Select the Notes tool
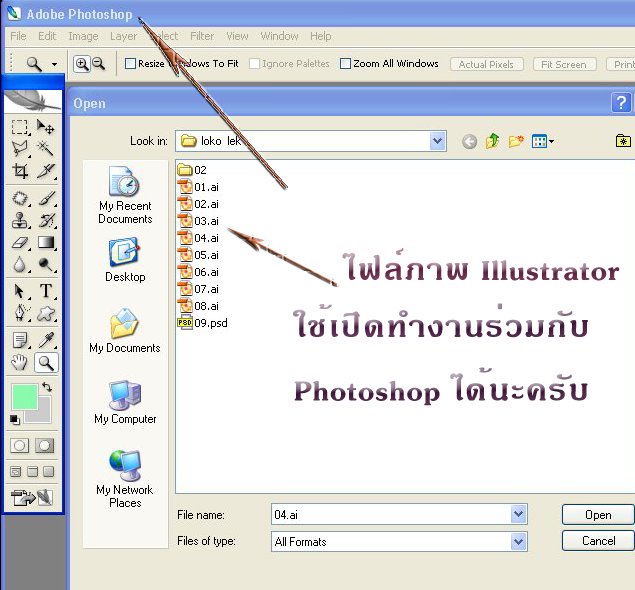This screenshot has height=590, width=635. click(x=19, y=340)
